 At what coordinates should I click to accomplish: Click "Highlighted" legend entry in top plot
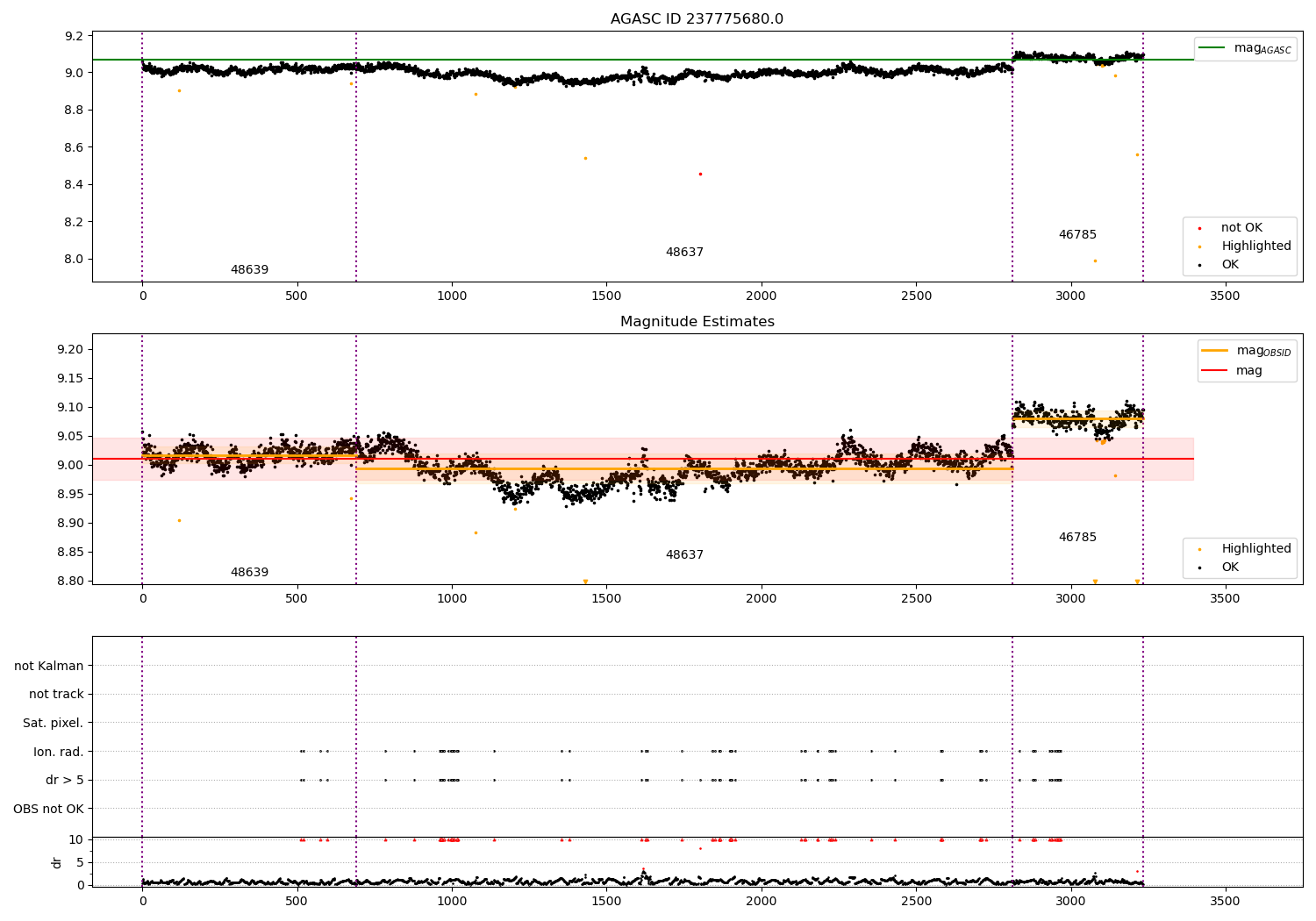click(1243, 246)
